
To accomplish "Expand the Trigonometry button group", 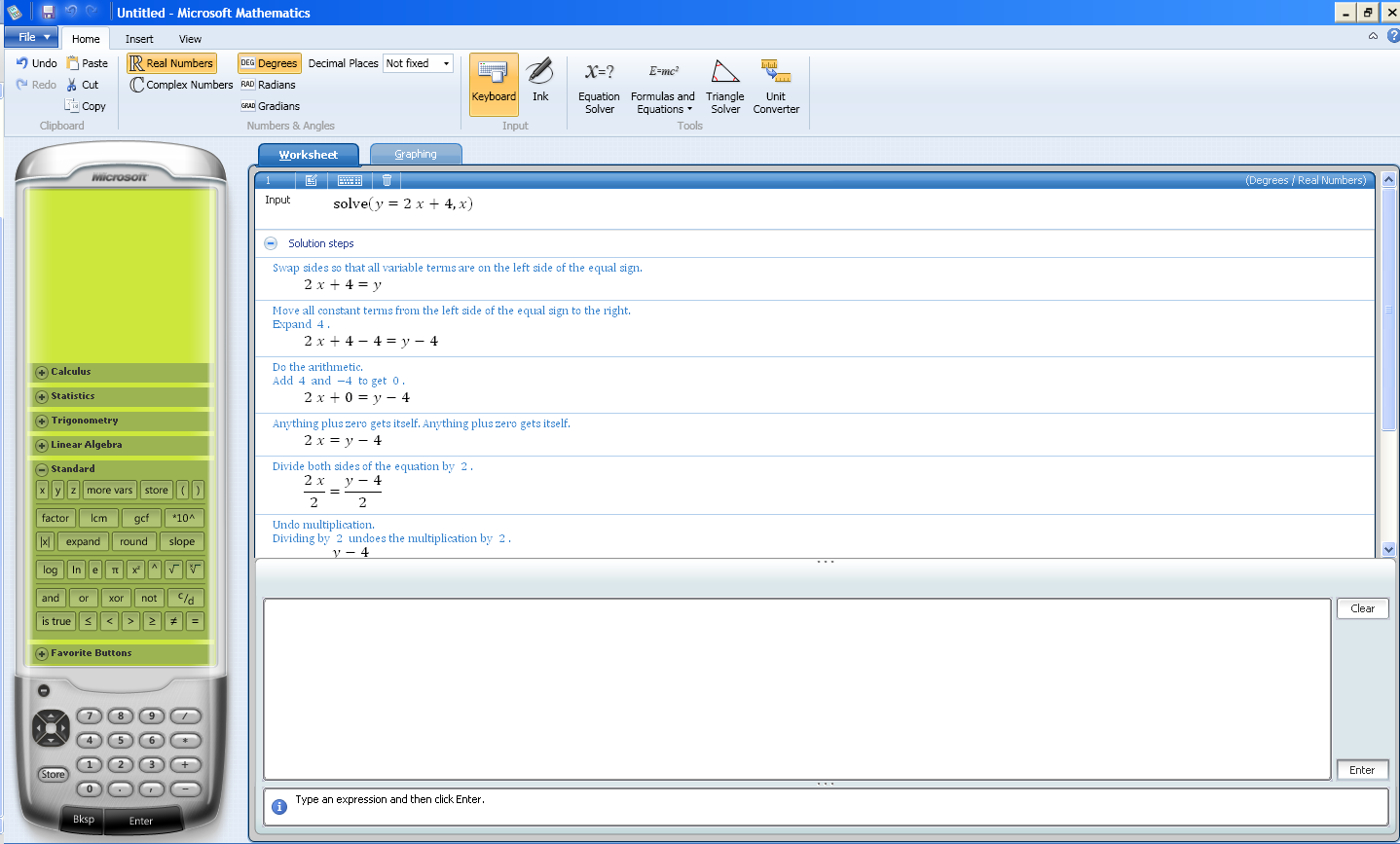I will 42,421.
